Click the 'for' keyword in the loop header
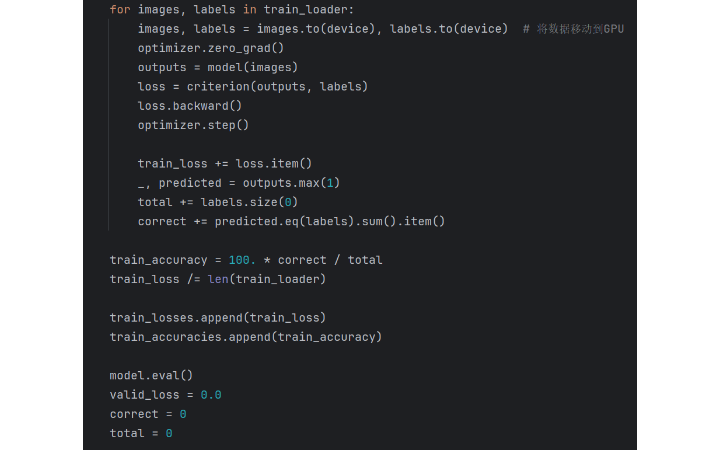Screen dimensions: 720x450 click(x=120, y=10)
